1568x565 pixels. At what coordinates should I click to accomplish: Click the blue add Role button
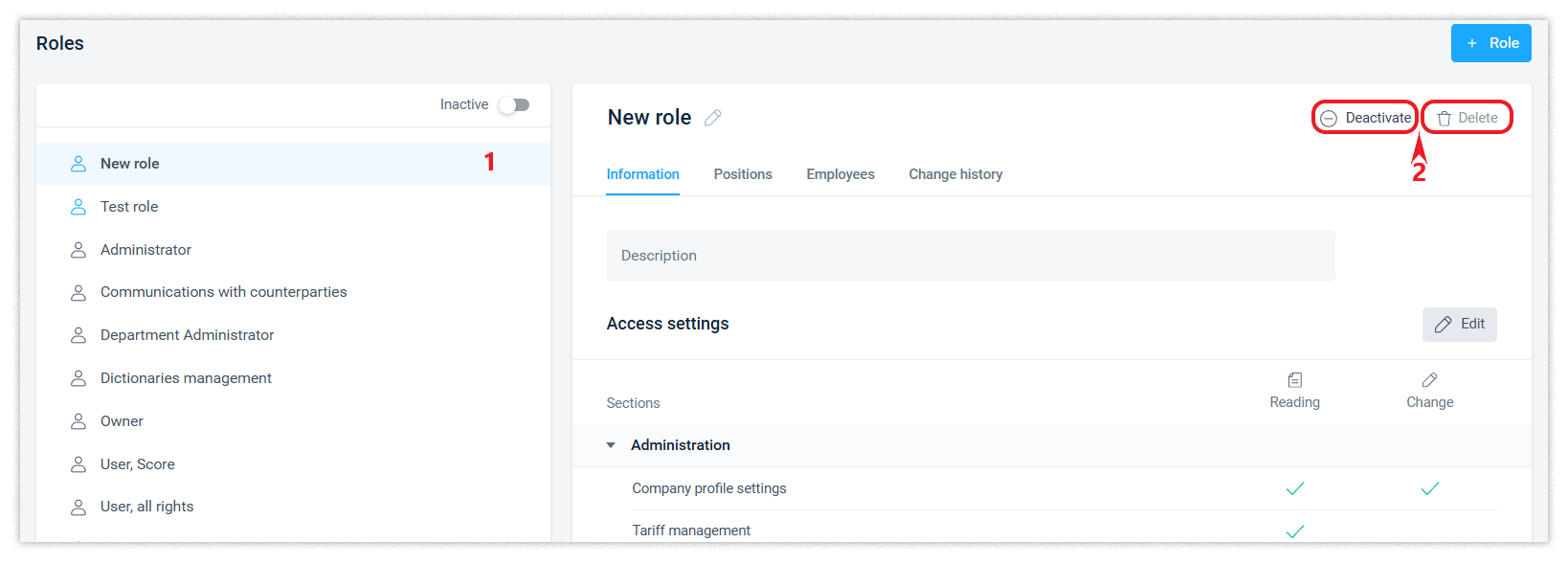click(x=1490, y=43)
